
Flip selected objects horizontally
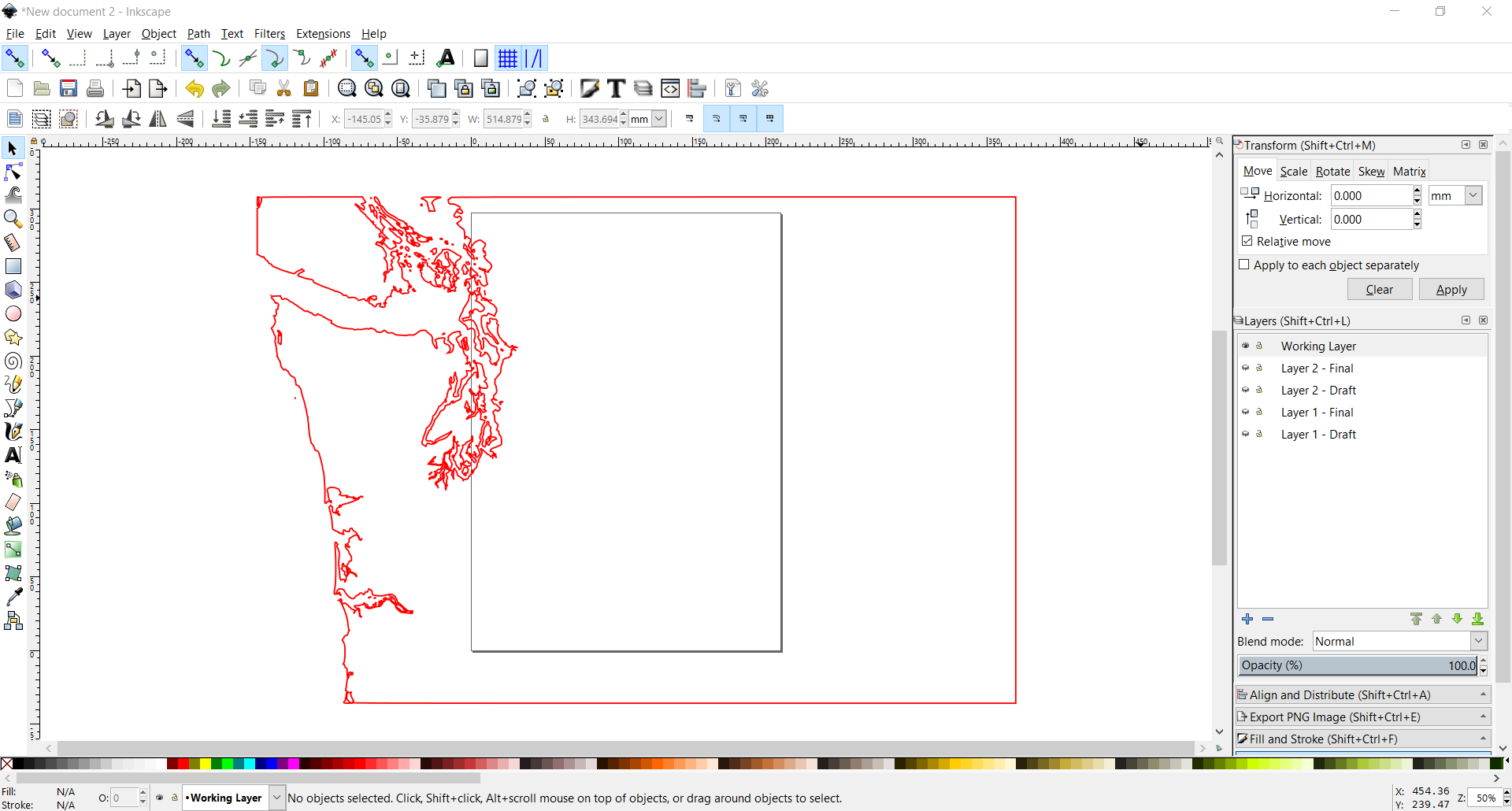pyautogui.click(x=157, y=119)
